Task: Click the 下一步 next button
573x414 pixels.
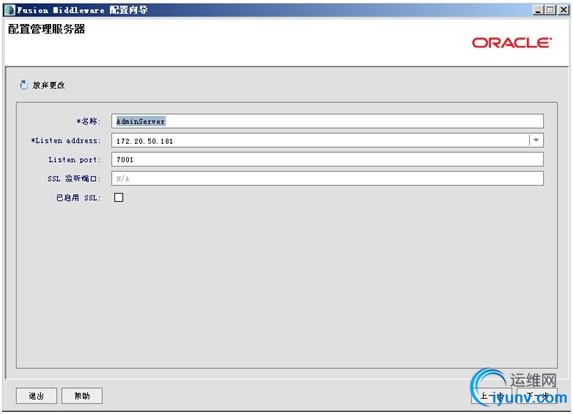Action: point(537,396)
